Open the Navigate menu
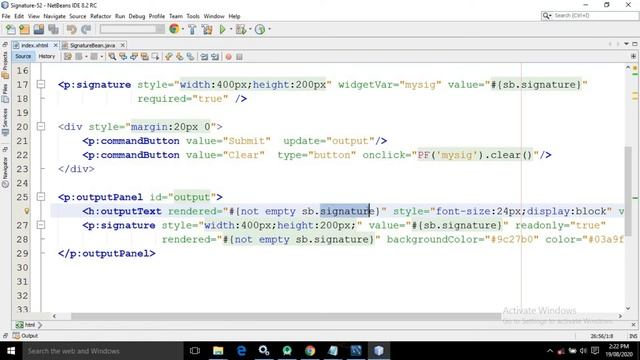 point(54,16)
